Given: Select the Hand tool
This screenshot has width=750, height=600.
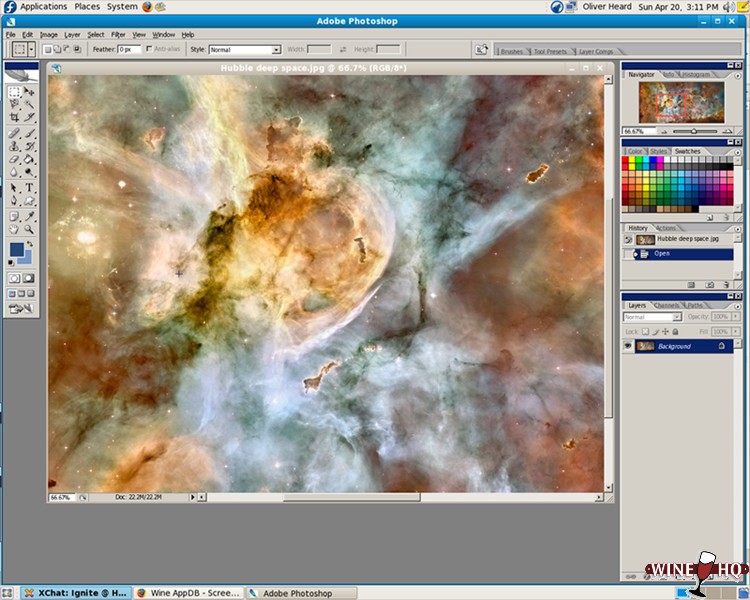Looking at the screenshot, I should (14, 229).
